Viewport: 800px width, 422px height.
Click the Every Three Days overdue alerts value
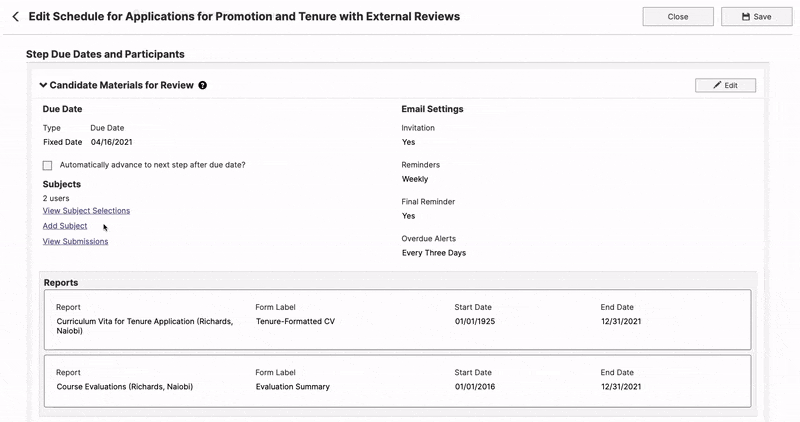[434, 253]
